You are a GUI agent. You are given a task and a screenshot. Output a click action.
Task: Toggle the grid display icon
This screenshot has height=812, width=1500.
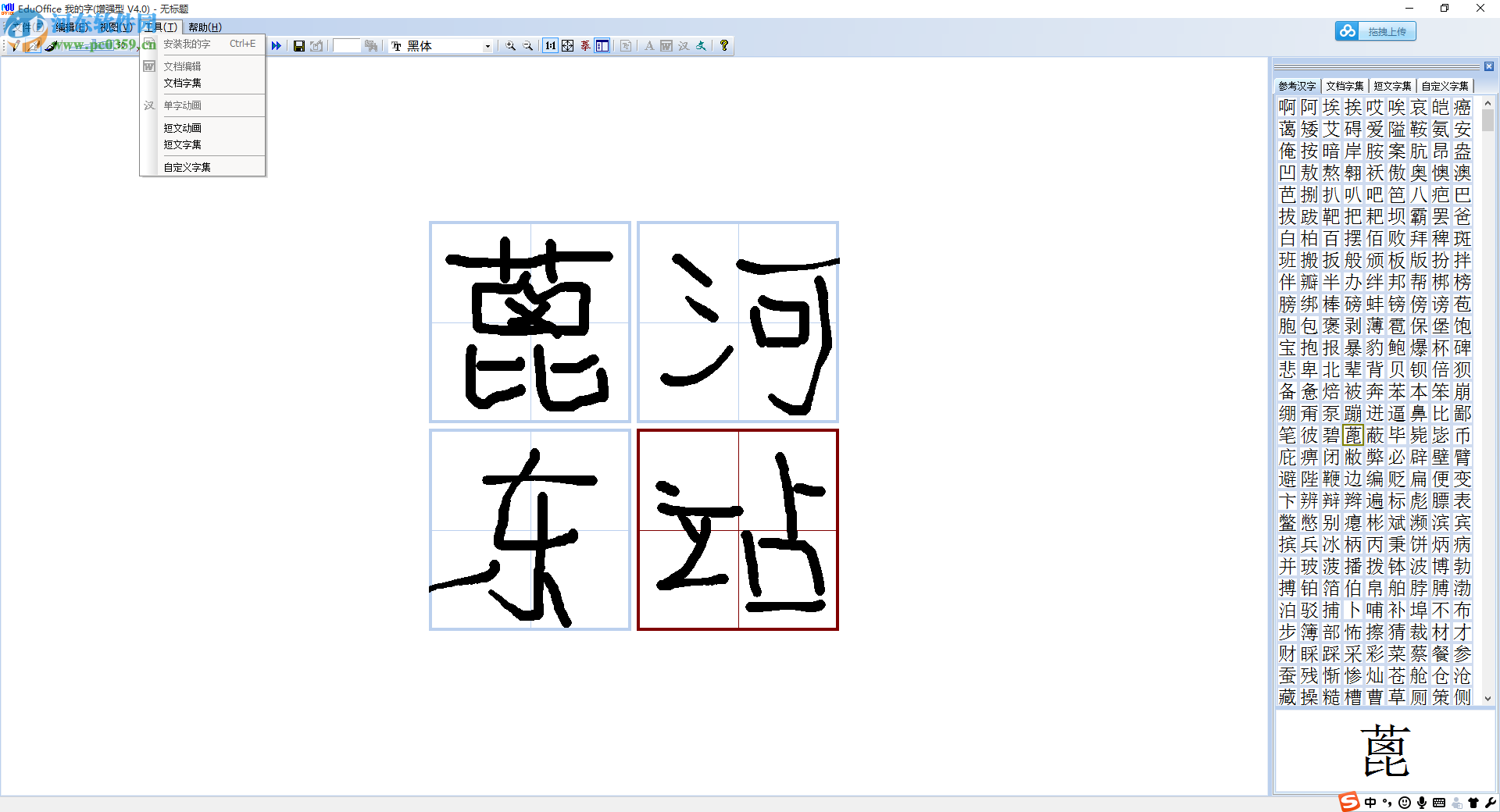click(x=567, y=46)
